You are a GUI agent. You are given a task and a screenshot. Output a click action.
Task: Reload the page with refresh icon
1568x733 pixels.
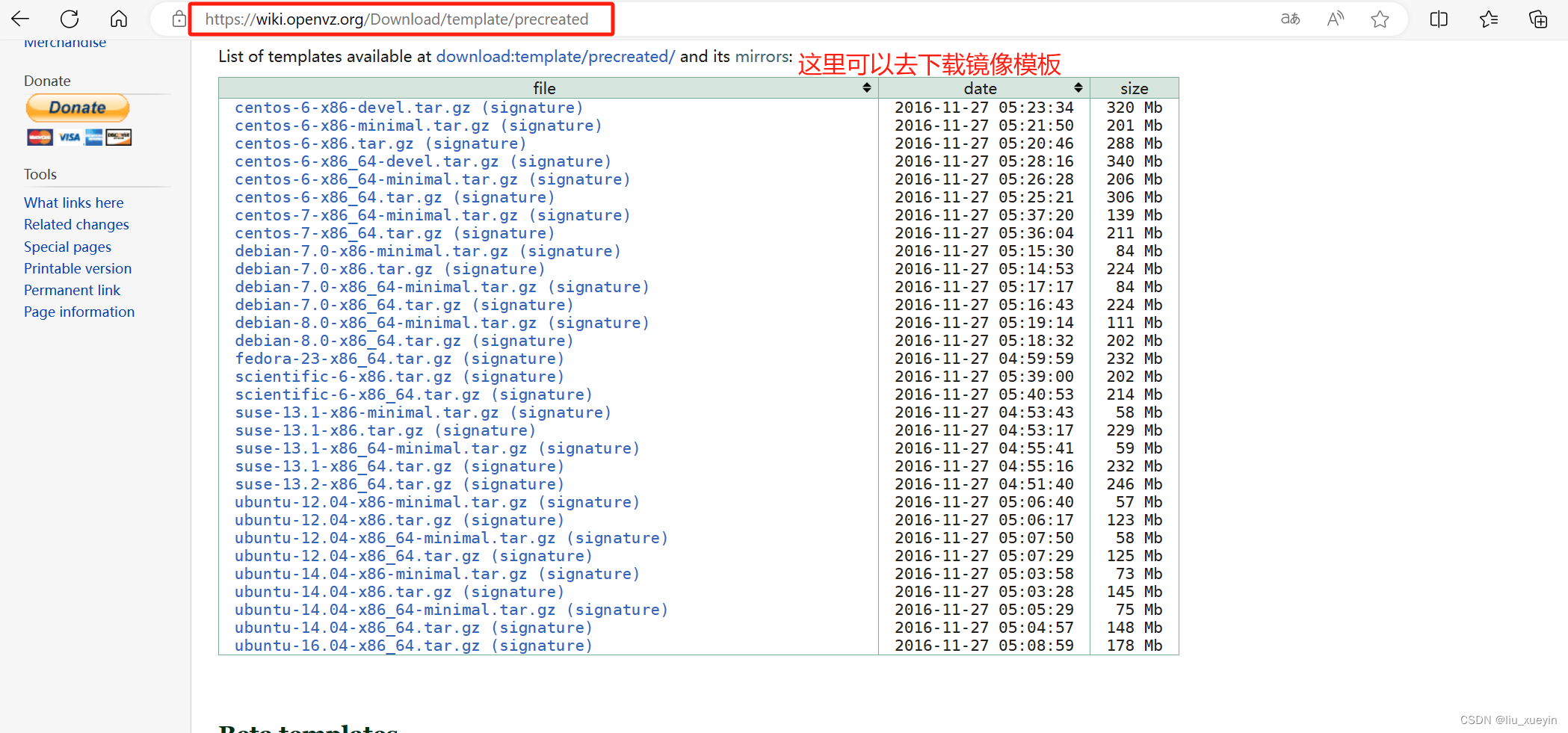point(70,19)
